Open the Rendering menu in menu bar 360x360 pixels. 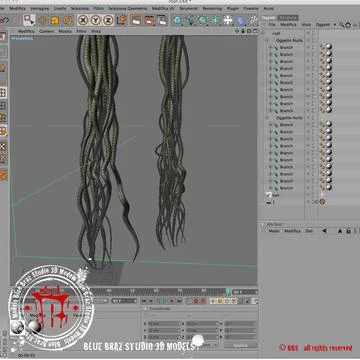[x=212, y=8]
